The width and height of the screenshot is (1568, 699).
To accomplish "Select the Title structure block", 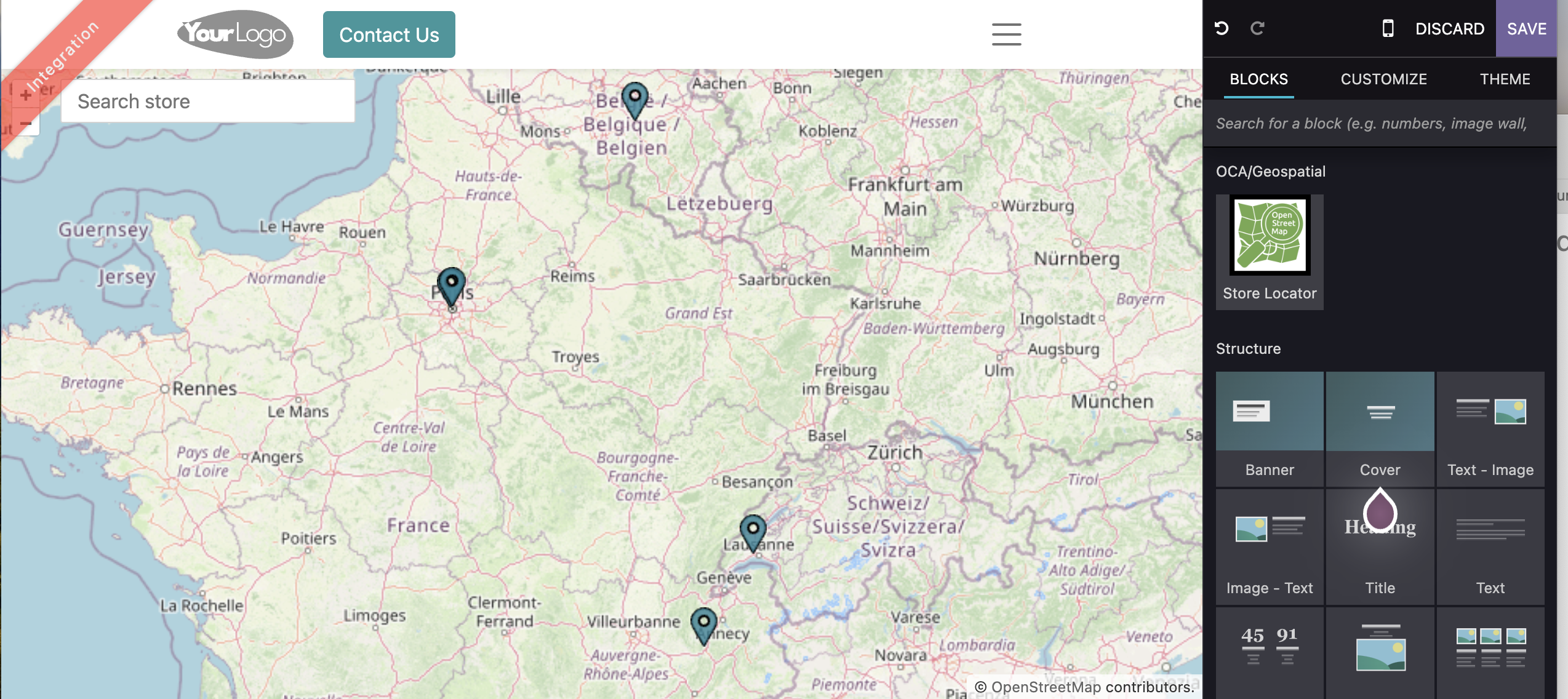I will click(x=1380, y=545).
